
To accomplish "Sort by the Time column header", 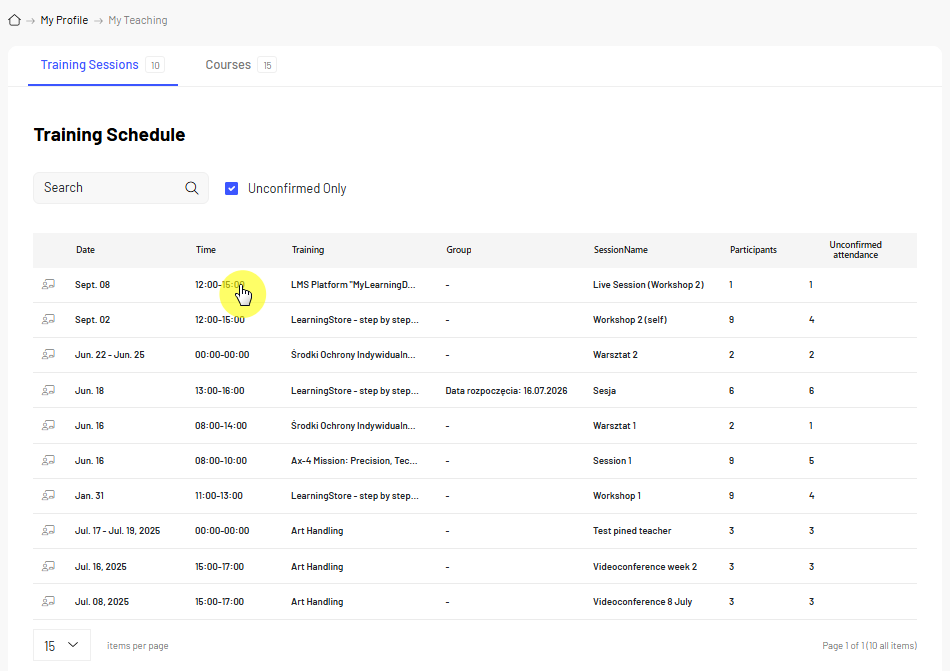I will click(205, 250).
